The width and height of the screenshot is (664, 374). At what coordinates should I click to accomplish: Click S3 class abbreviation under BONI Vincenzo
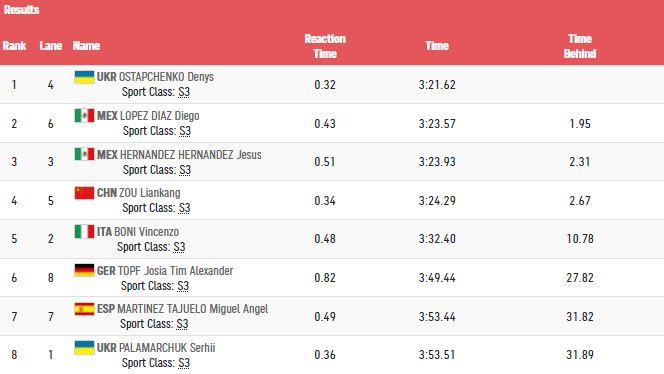[x=179, y=247]
